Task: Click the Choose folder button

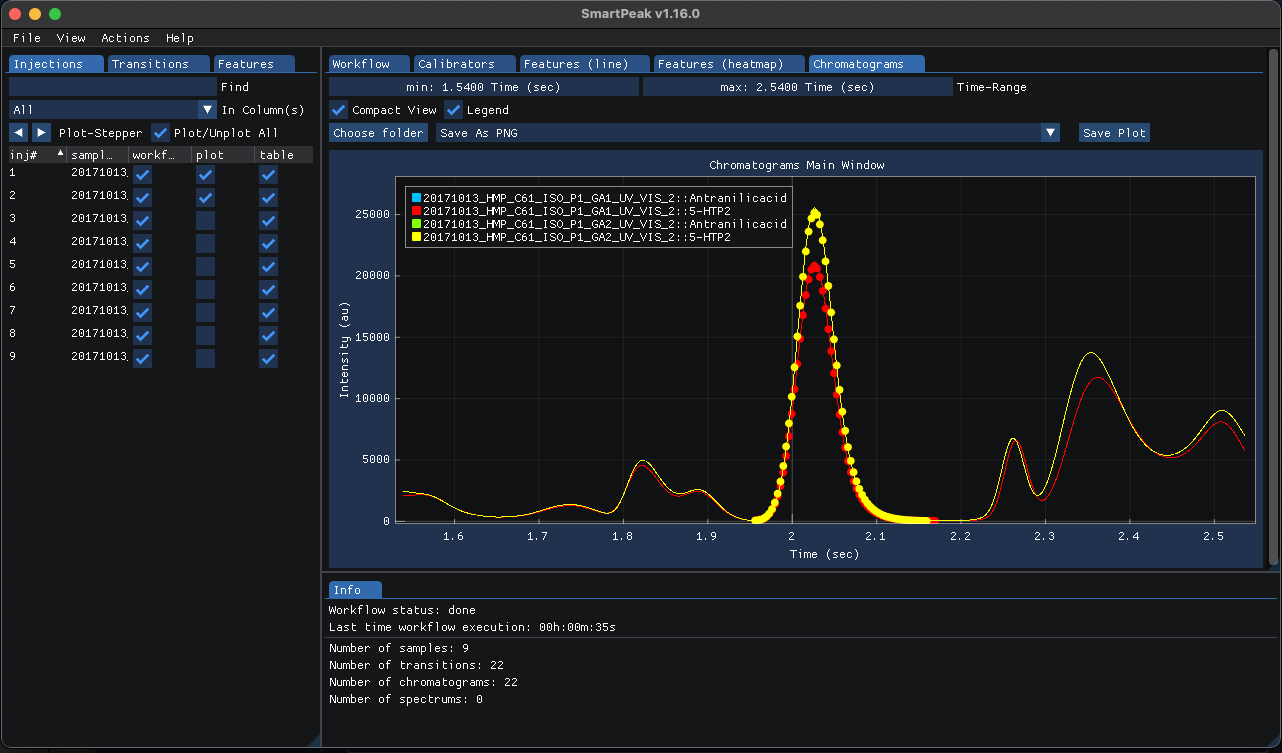Action: 379,133
